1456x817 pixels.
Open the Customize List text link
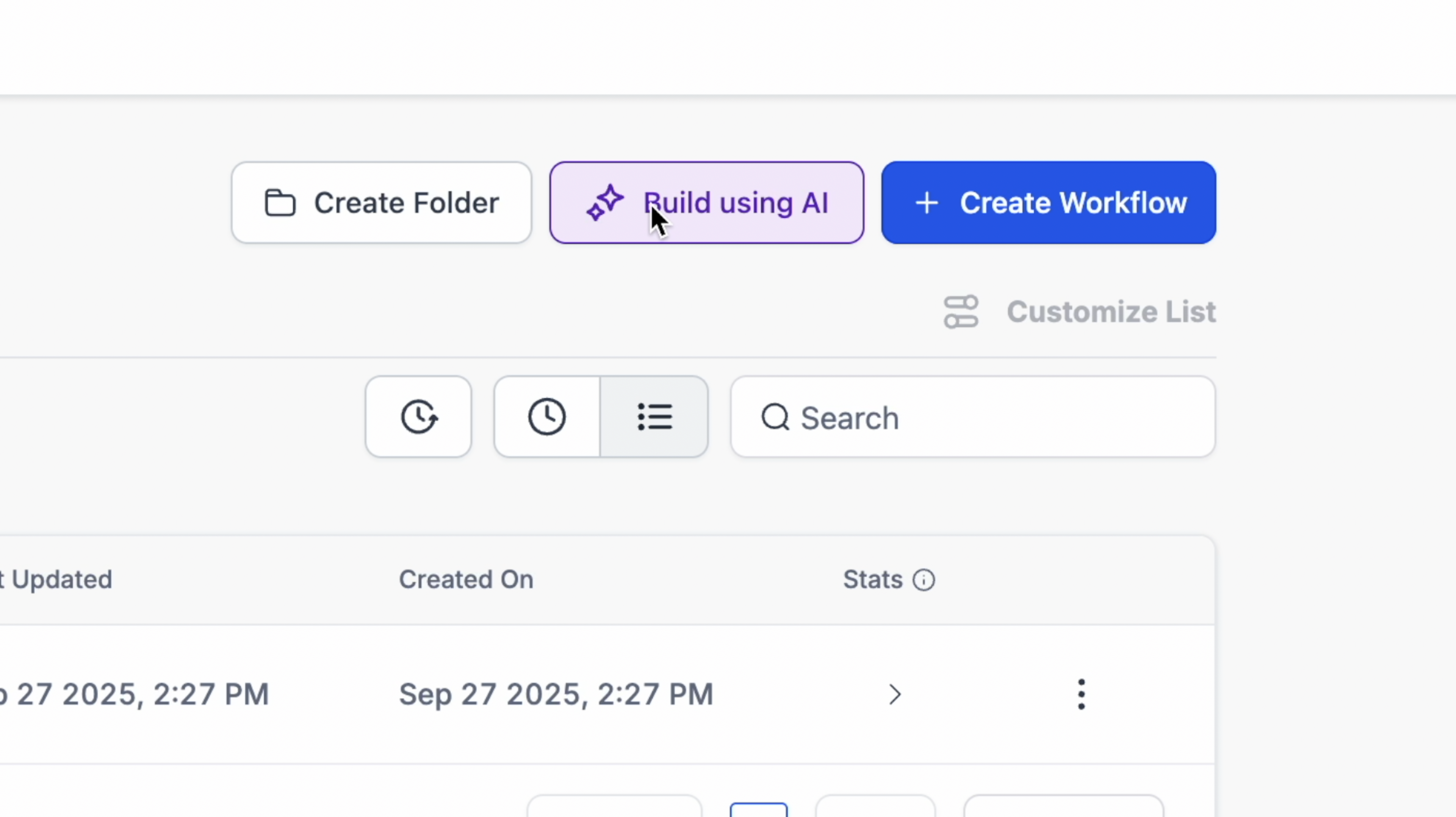pos(1111,311)
